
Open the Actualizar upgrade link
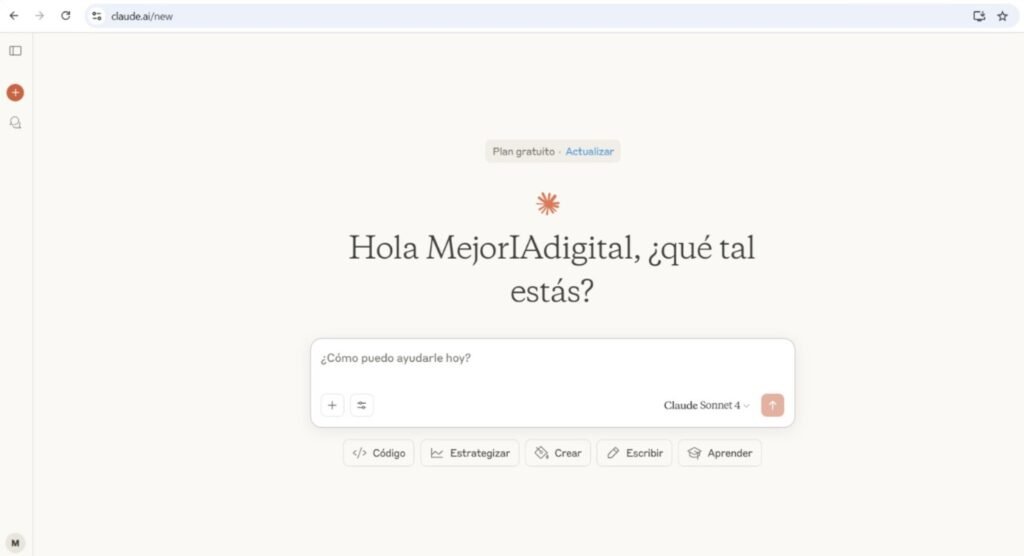coord(589,152)
